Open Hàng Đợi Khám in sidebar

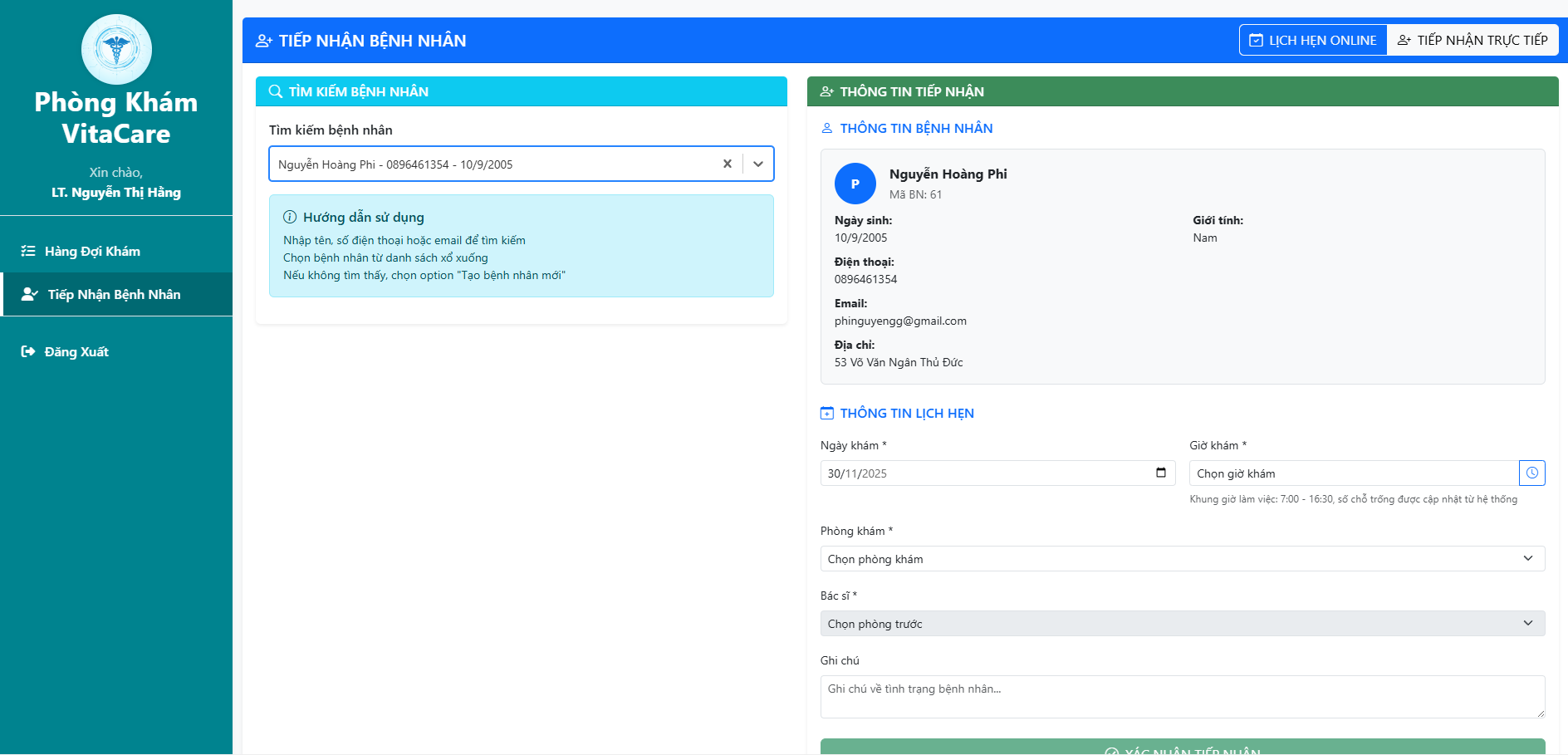(x=91, y=252)
